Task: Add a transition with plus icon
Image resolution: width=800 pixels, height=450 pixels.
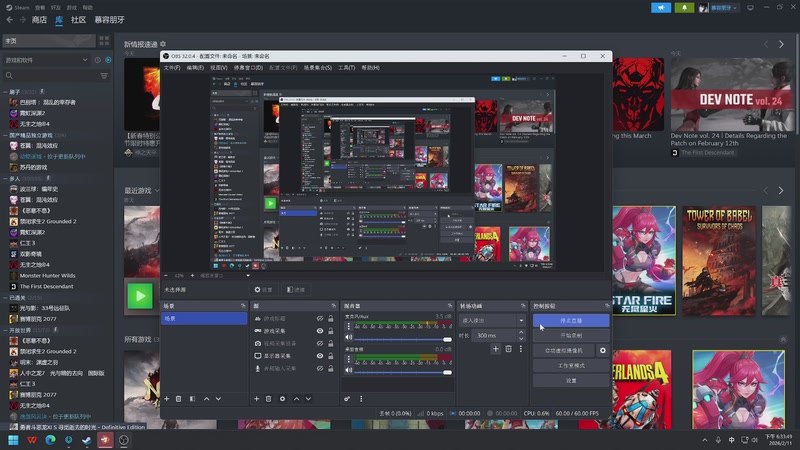Action: pos(495,349)
